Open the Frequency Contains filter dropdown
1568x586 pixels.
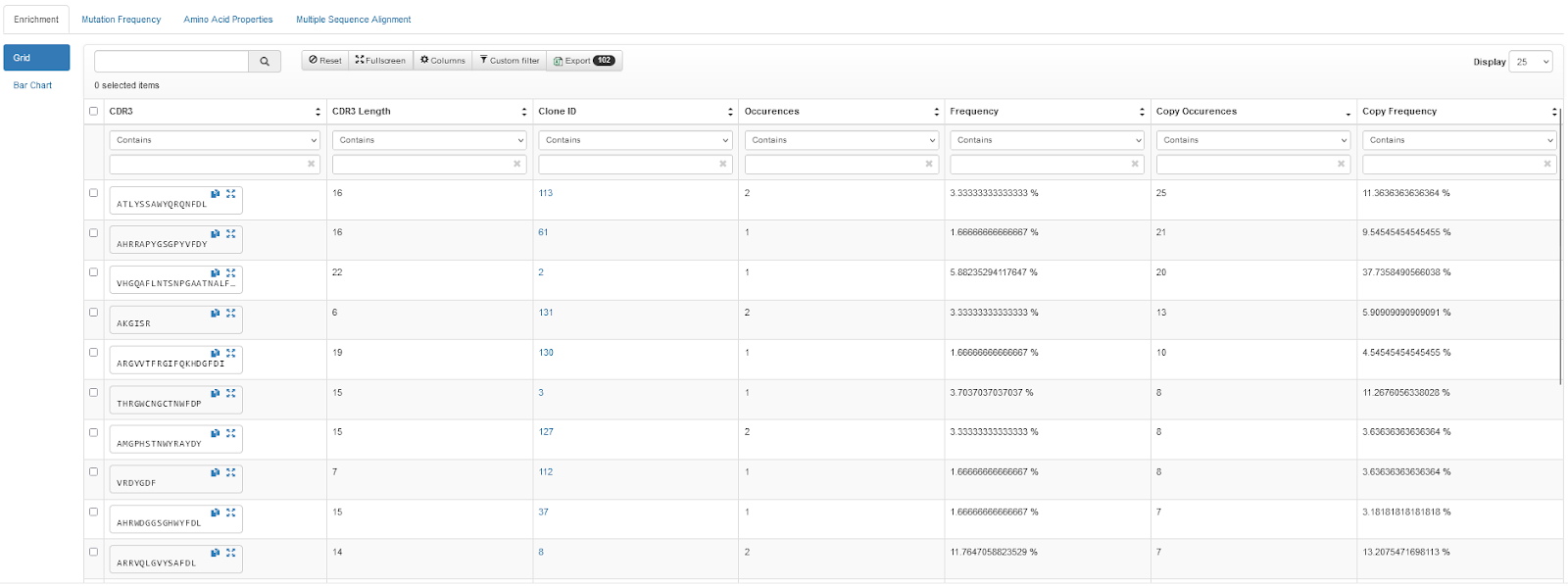(1048, 140)
